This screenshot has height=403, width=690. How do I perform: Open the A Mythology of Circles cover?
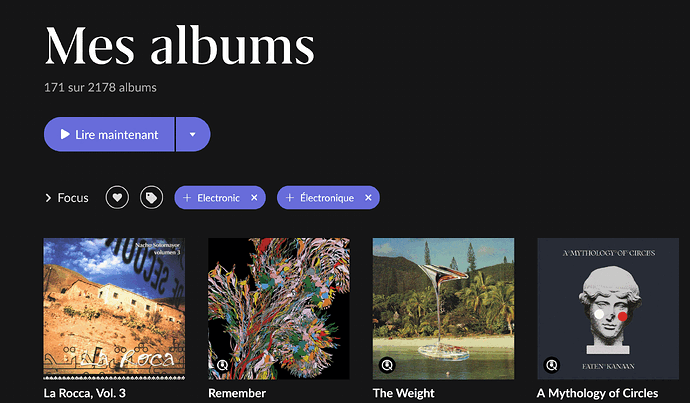coord(608,309)
